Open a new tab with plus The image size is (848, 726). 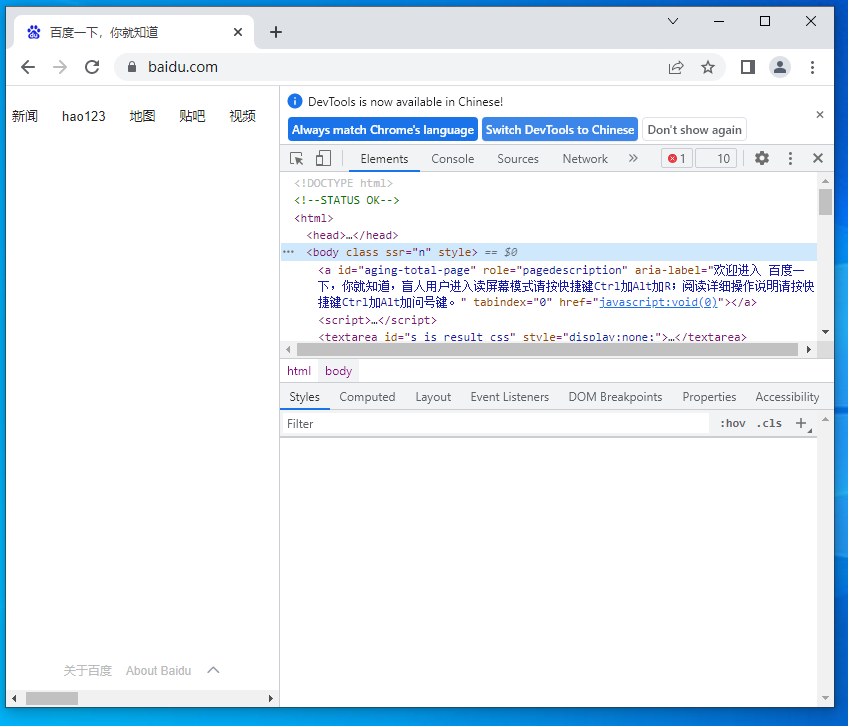pos(276,32)
